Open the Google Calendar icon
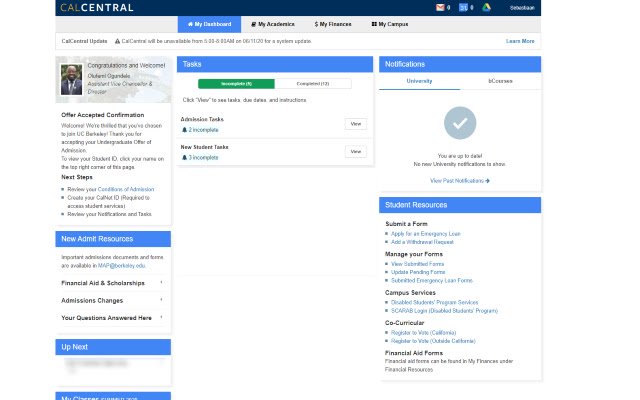Image resolution: width=640 pixels, height=400 pixels. (x=463, y=7)
